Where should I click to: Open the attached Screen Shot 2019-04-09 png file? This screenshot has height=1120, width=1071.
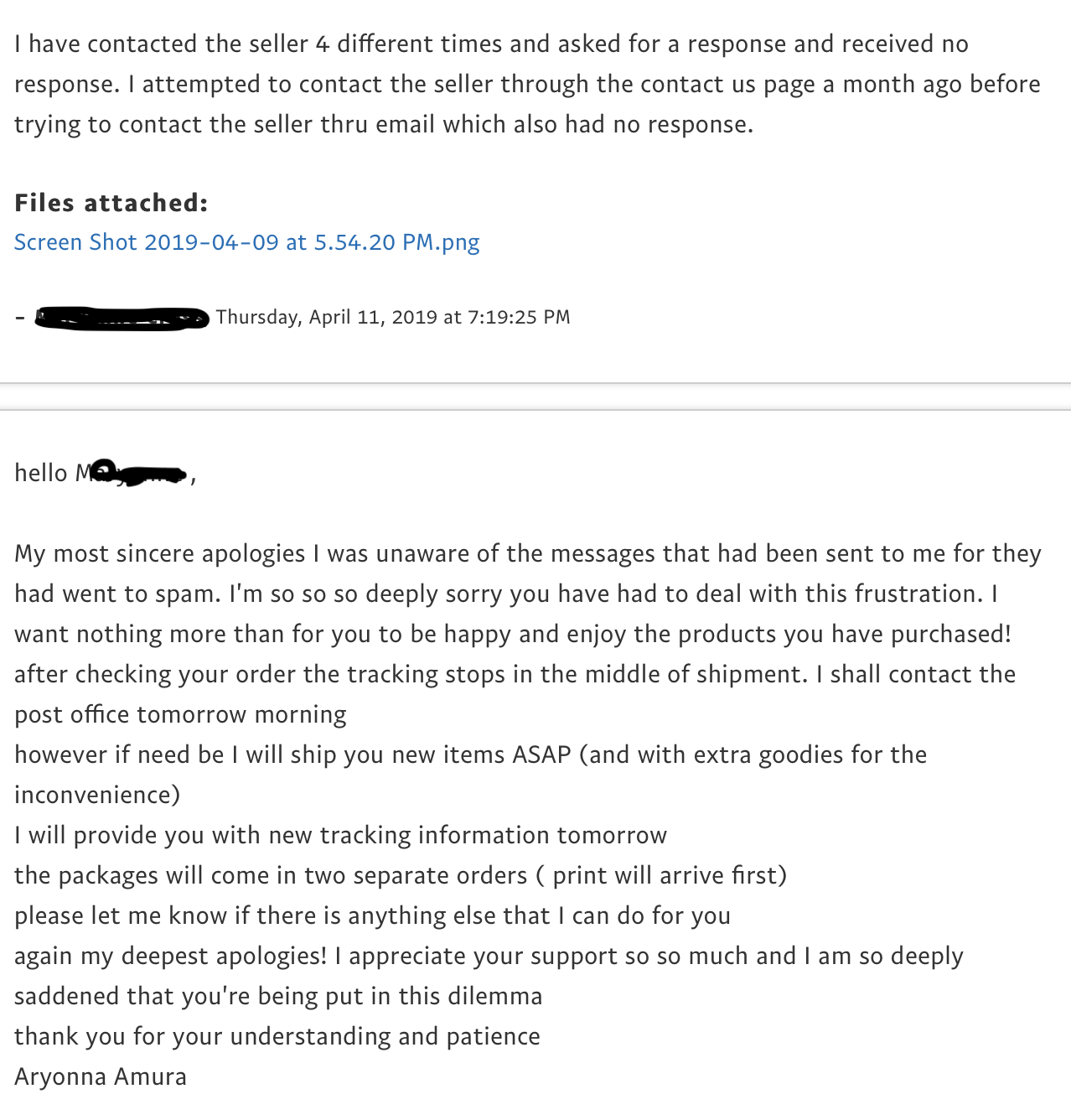pos(247,242)
